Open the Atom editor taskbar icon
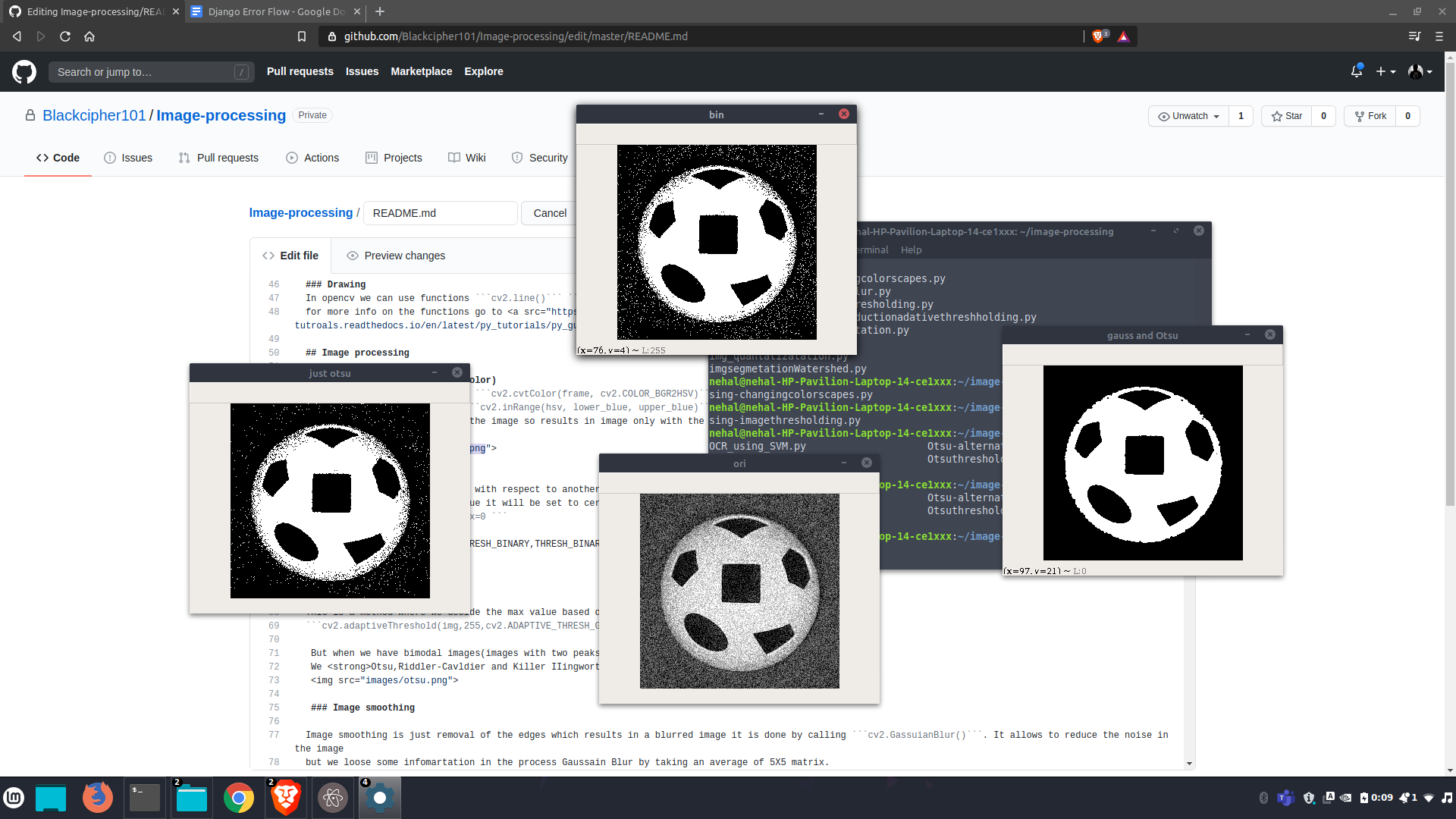 pos(332,798)
